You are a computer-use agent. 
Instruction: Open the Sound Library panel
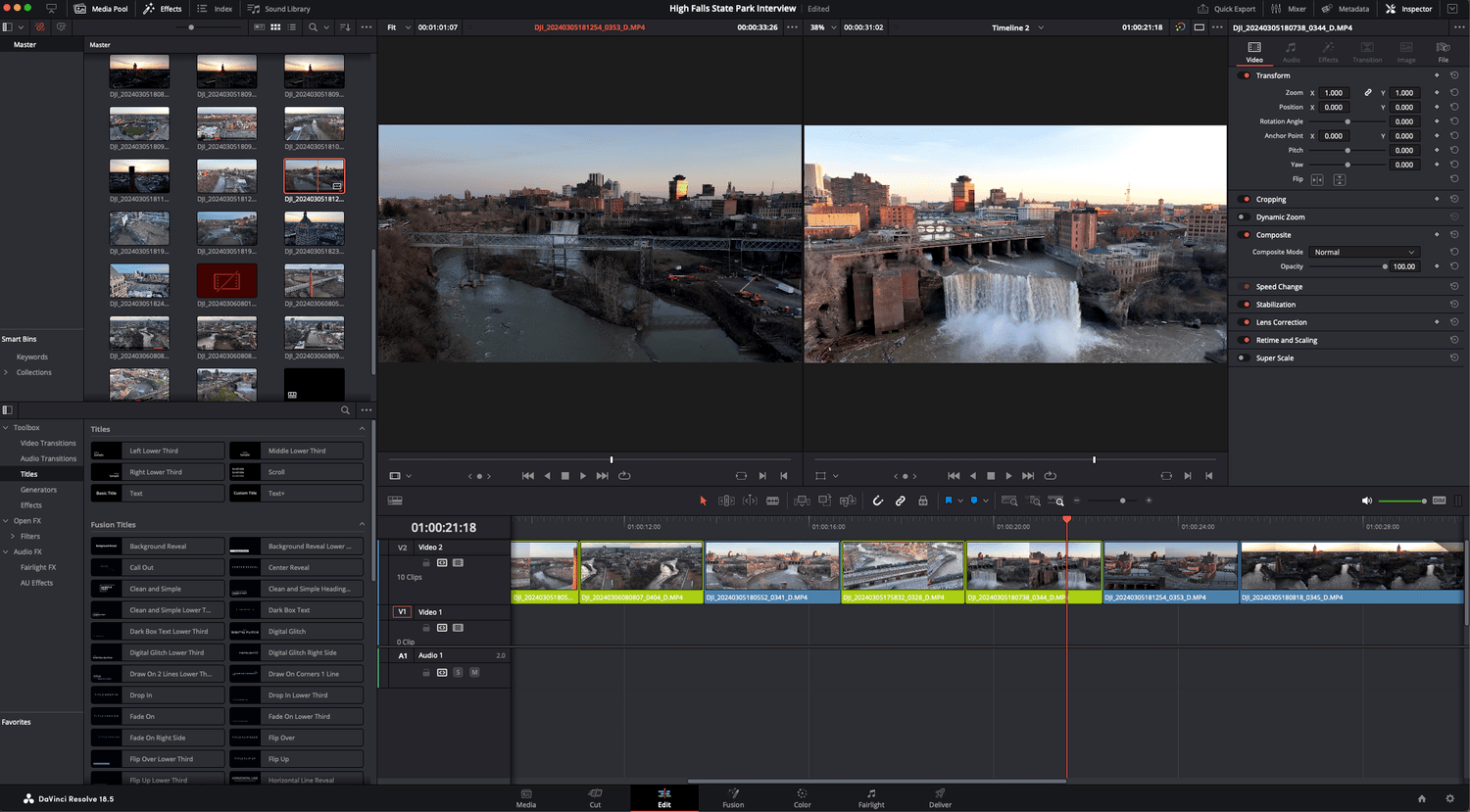[279, 9]
